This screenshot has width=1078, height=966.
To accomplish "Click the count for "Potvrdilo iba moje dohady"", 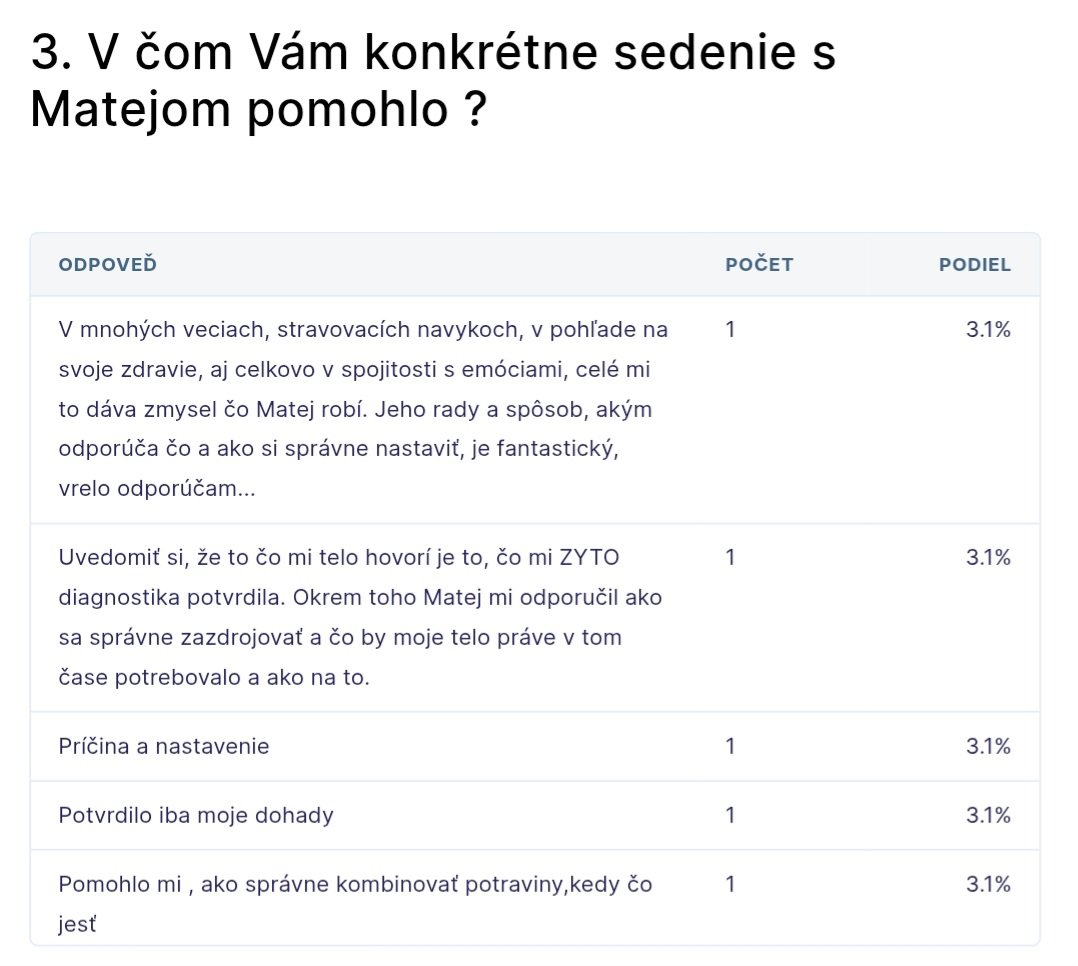I will (730, 815).
